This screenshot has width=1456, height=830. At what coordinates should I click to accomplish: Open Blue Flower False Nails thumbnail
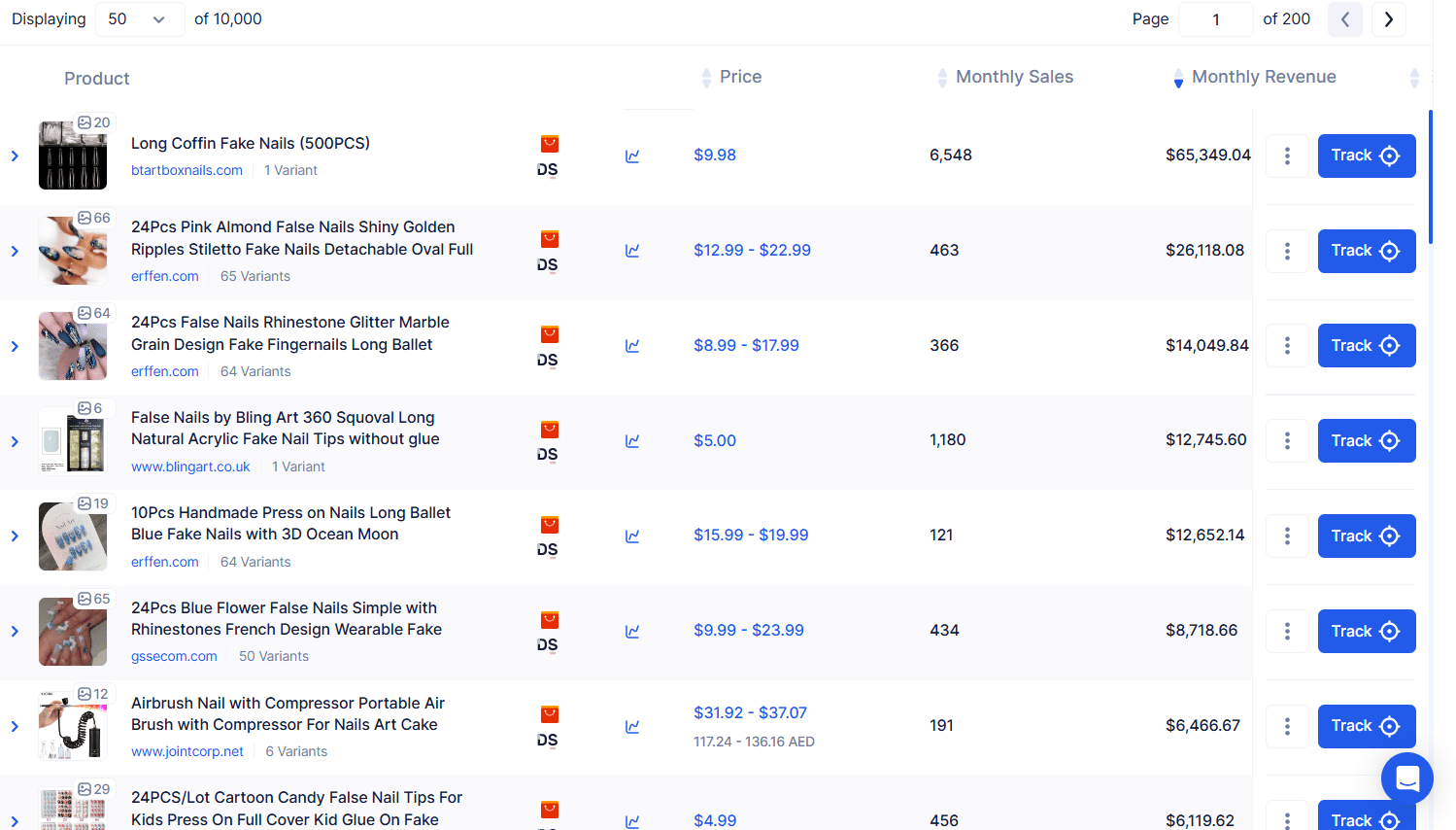[73, 632]
